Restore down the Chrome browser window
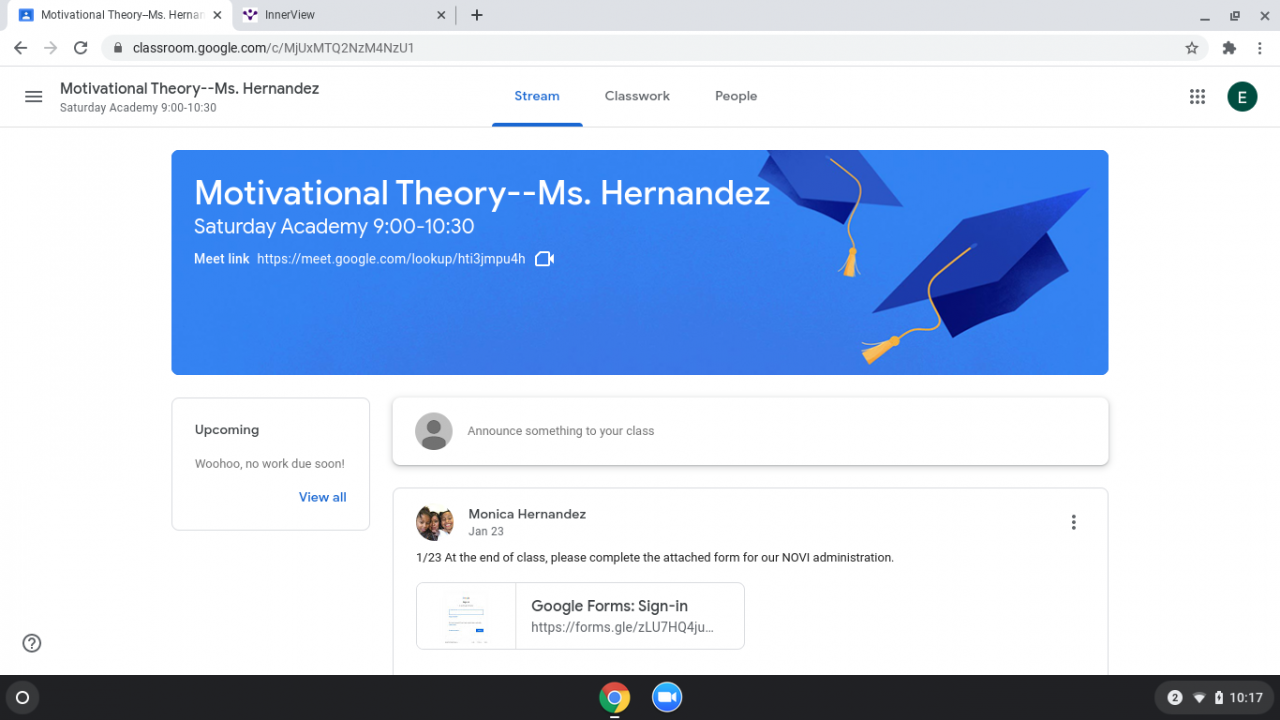Screen dimensions: 1280x720 click(1234, 15)
